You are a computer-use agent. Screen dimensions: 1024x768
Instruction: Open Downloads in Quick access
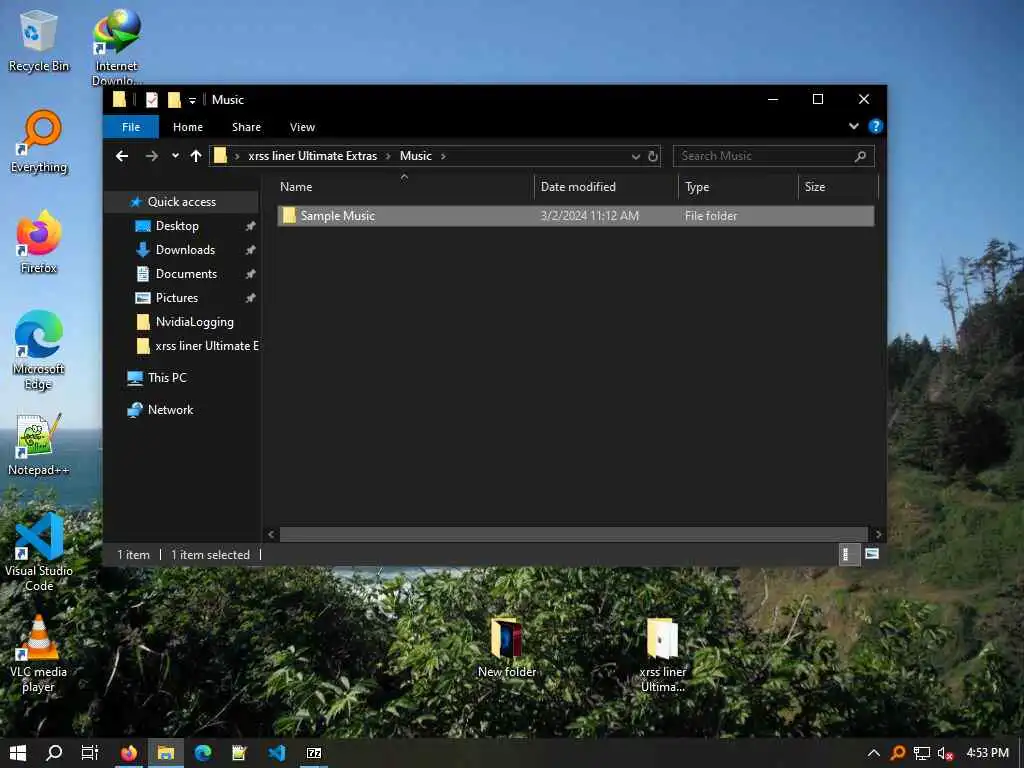pyautogui.click(x=185, y=250)
